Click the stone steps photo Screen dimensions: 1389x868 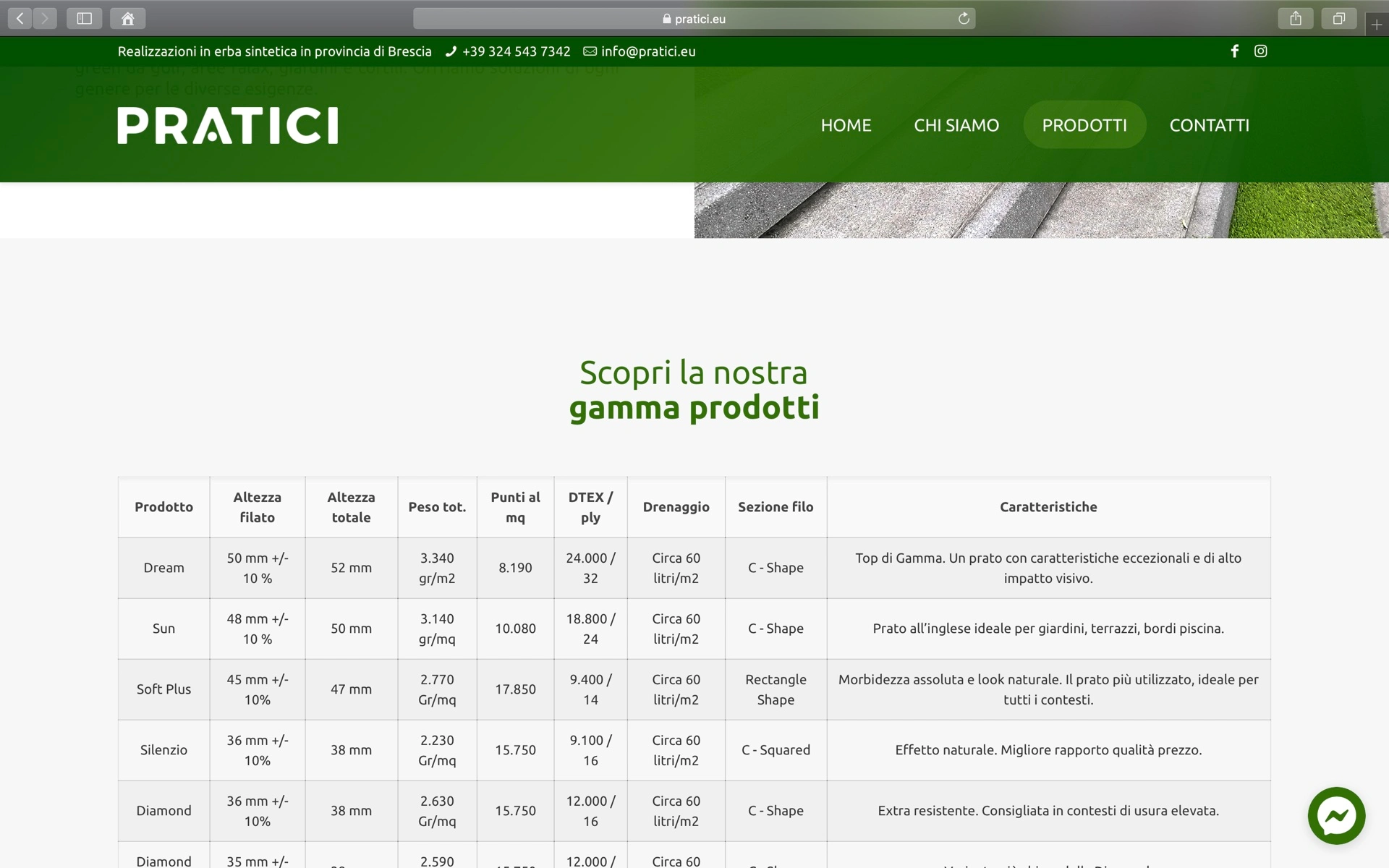(x=1042, y=210)
